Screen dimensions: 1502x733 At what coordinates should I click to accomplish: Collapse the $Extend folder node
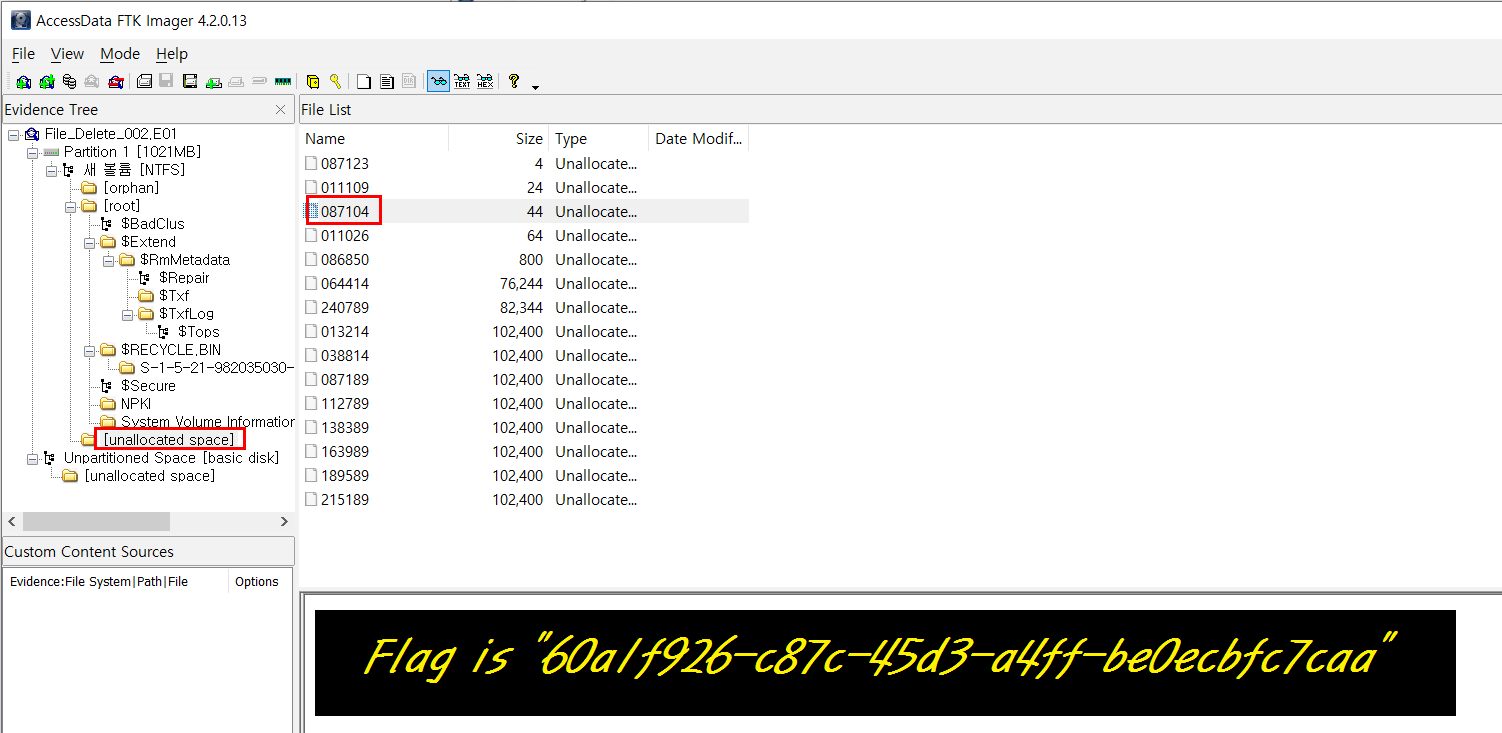[x=88, y=242]
